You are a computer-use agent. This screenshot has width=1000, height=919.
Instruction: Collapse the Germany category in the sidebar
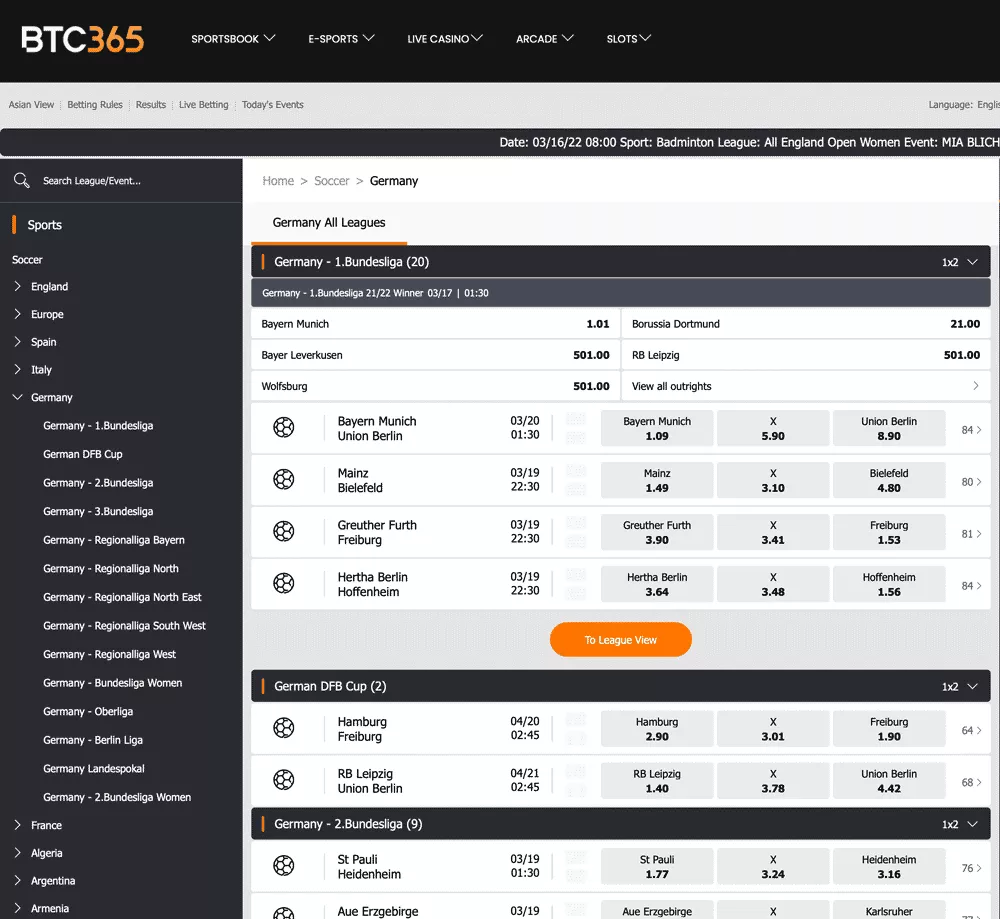click(18, 398)
